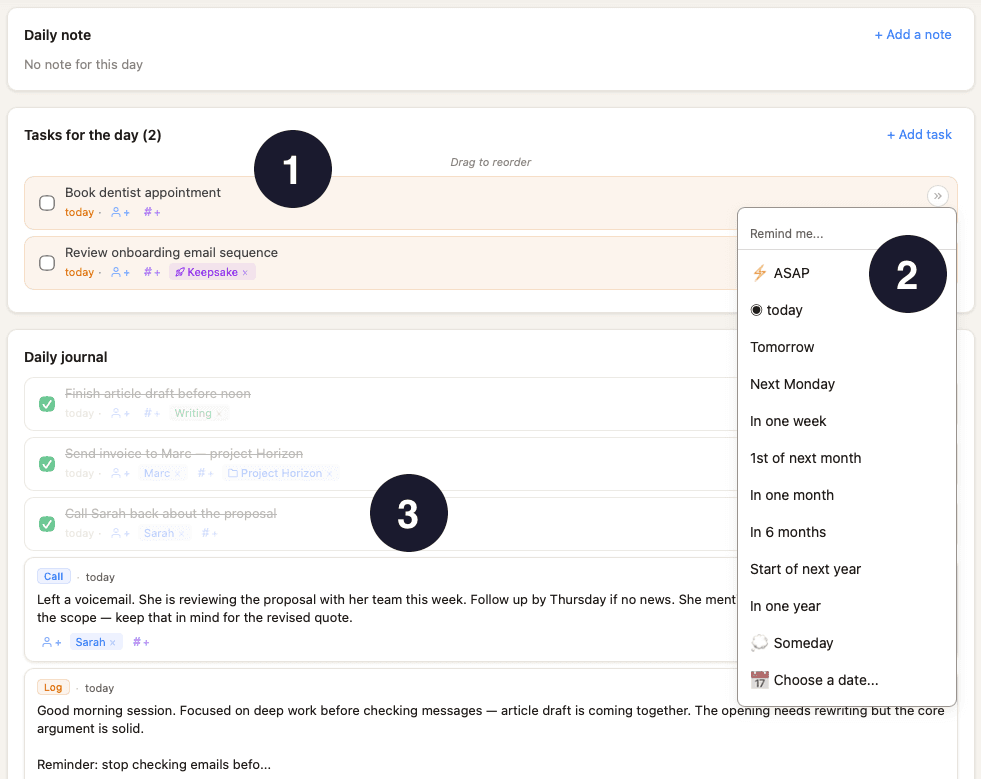Remove the Sarah tag from the voicemail note
This screenshot has height=779, width=981.
pos(111,641)
